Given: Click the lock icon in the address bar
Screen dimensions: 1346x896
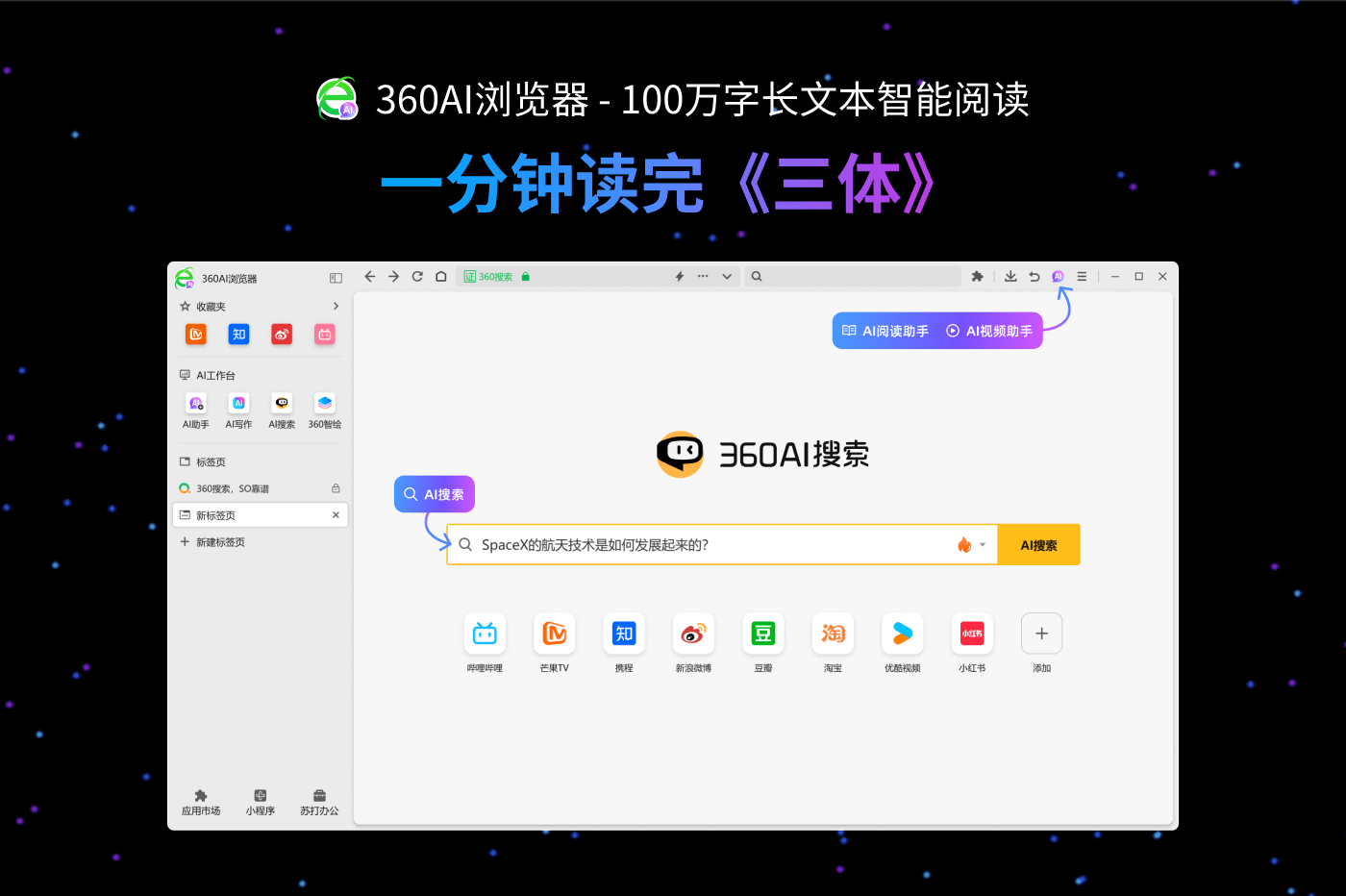Looking at the screenshot, I should [525, 276].
